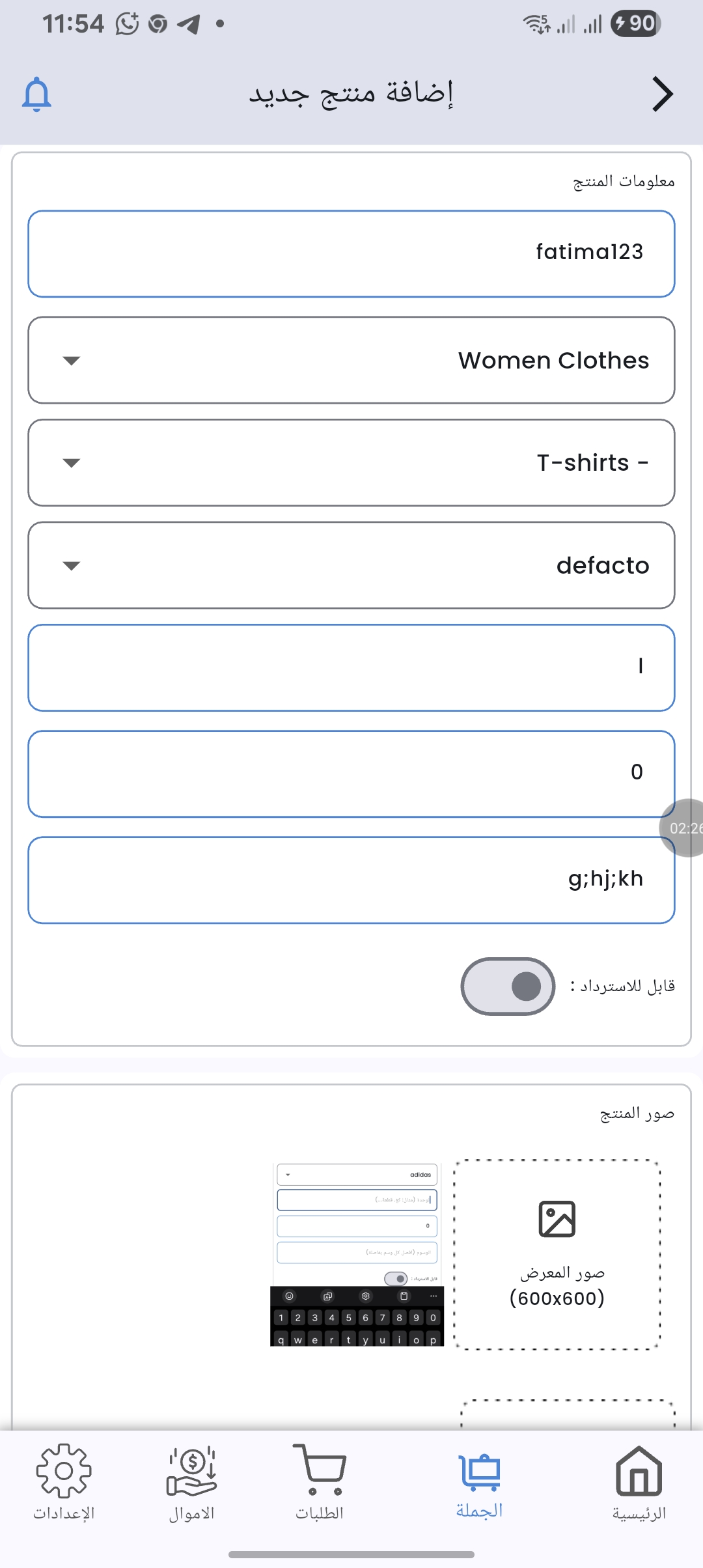Toggle the refundable switch

coord(508,986)
